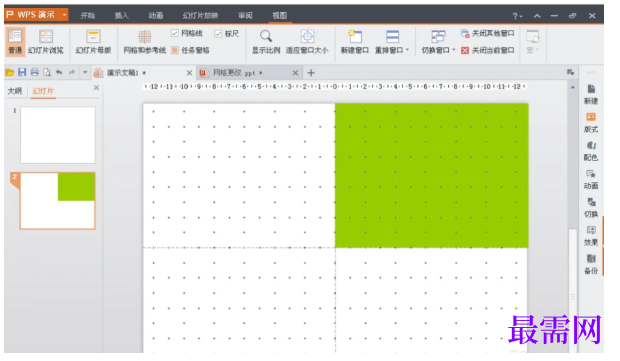The image size is (620, 361).
Task: Click the 重排窗口 arrange icon
Action: pos(392,36)
